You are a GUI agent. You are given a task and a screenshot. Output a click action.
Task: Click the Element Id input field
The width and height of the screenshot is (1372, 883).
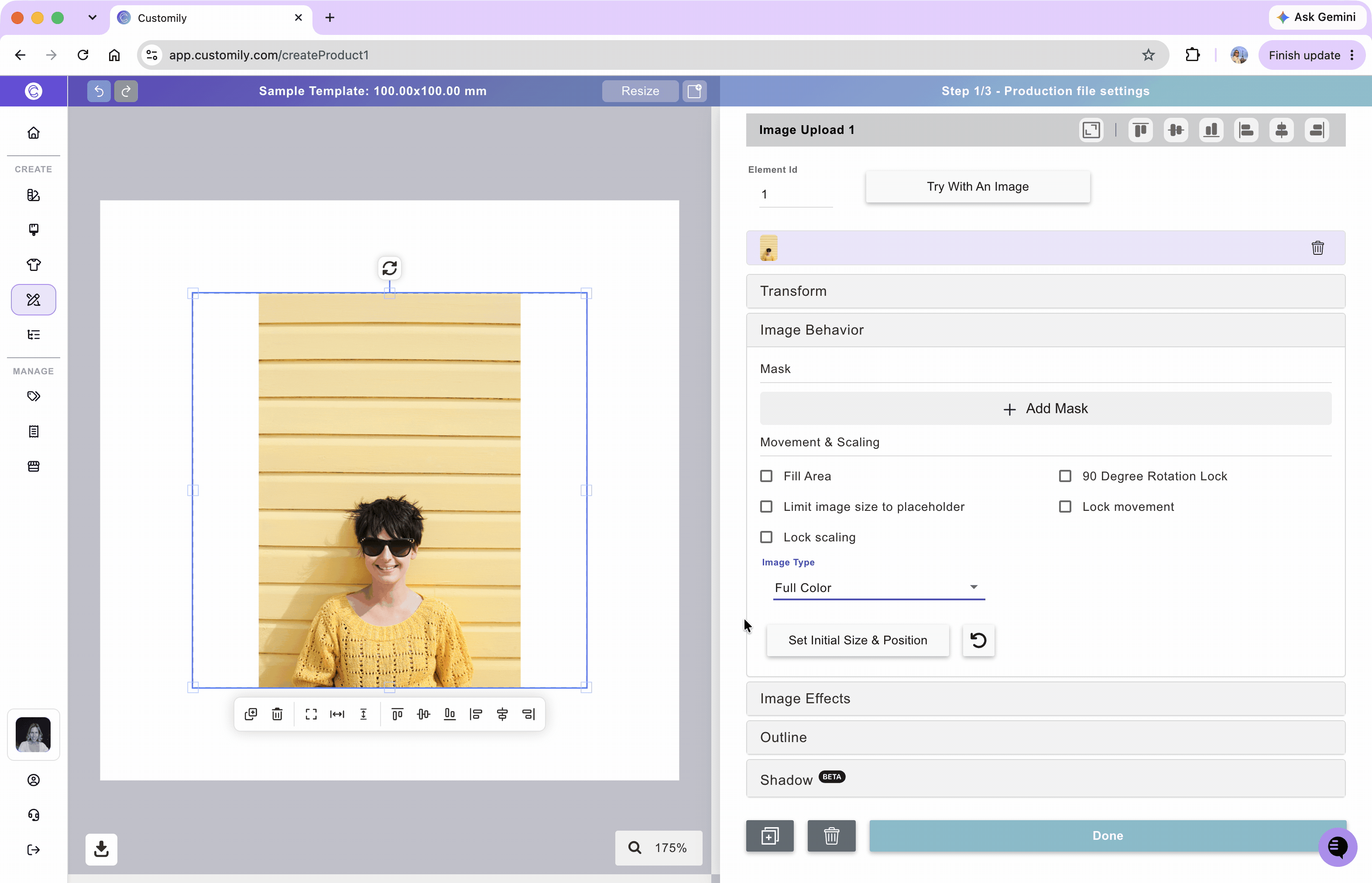click(x=796, y=195)
